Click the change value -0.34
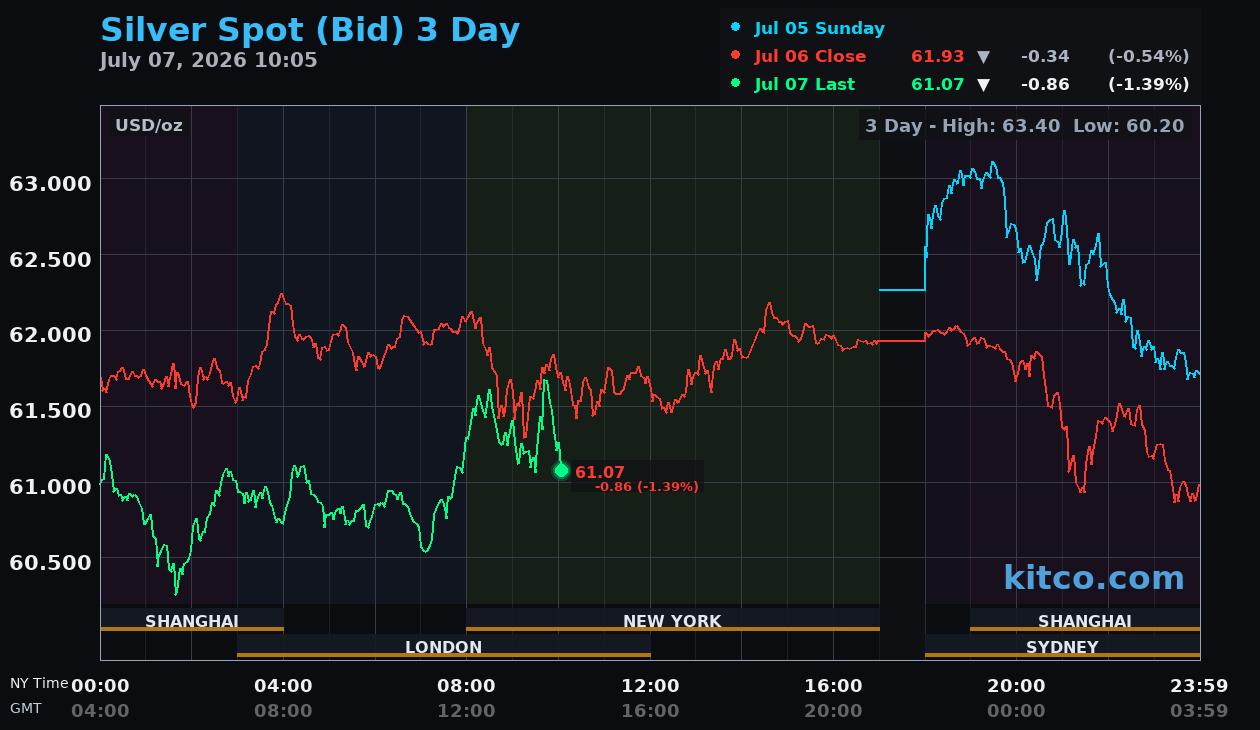Screen dimensions: 1260x730 point(1045,56)
